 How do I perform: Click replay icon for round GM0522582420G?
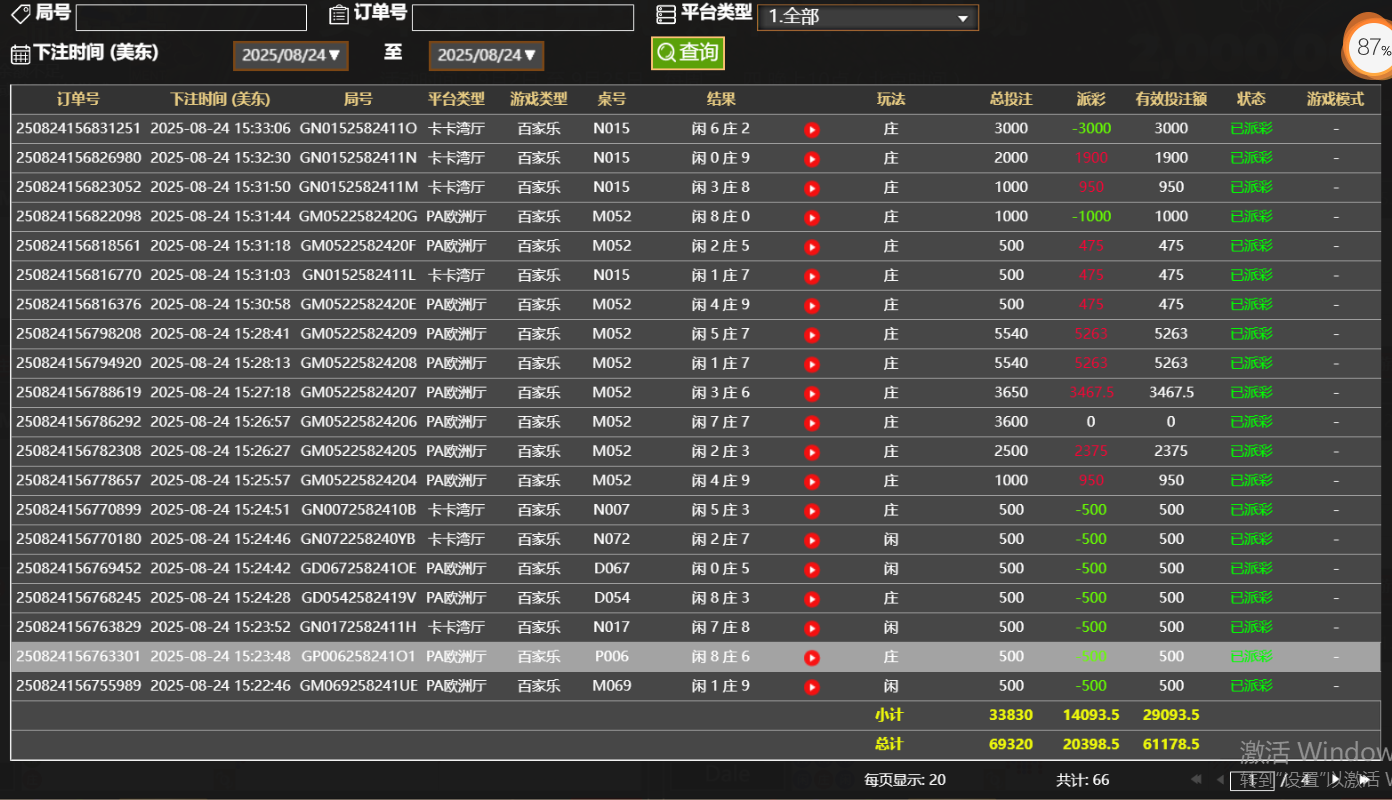tap(812, 217)
